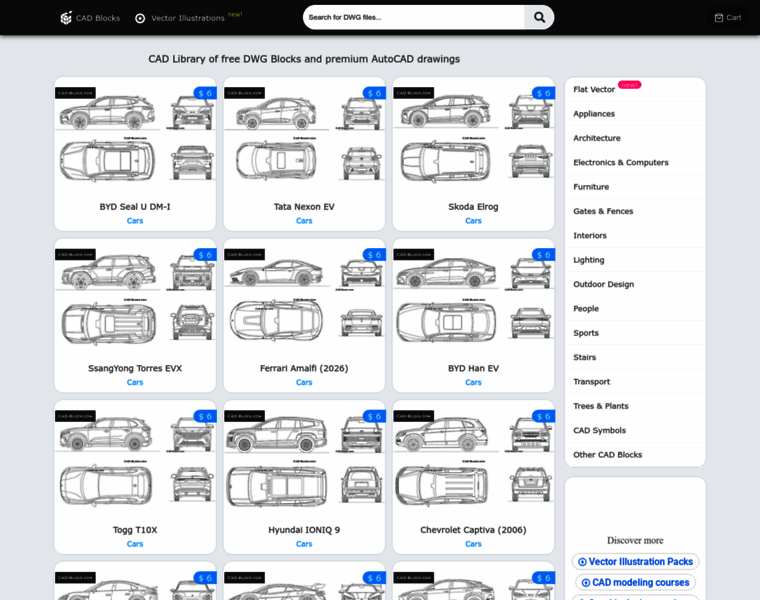The image size is (760, 600).
Task: Click the Togg T10X title
Action: pyautogui.click(x=135, y=530)
